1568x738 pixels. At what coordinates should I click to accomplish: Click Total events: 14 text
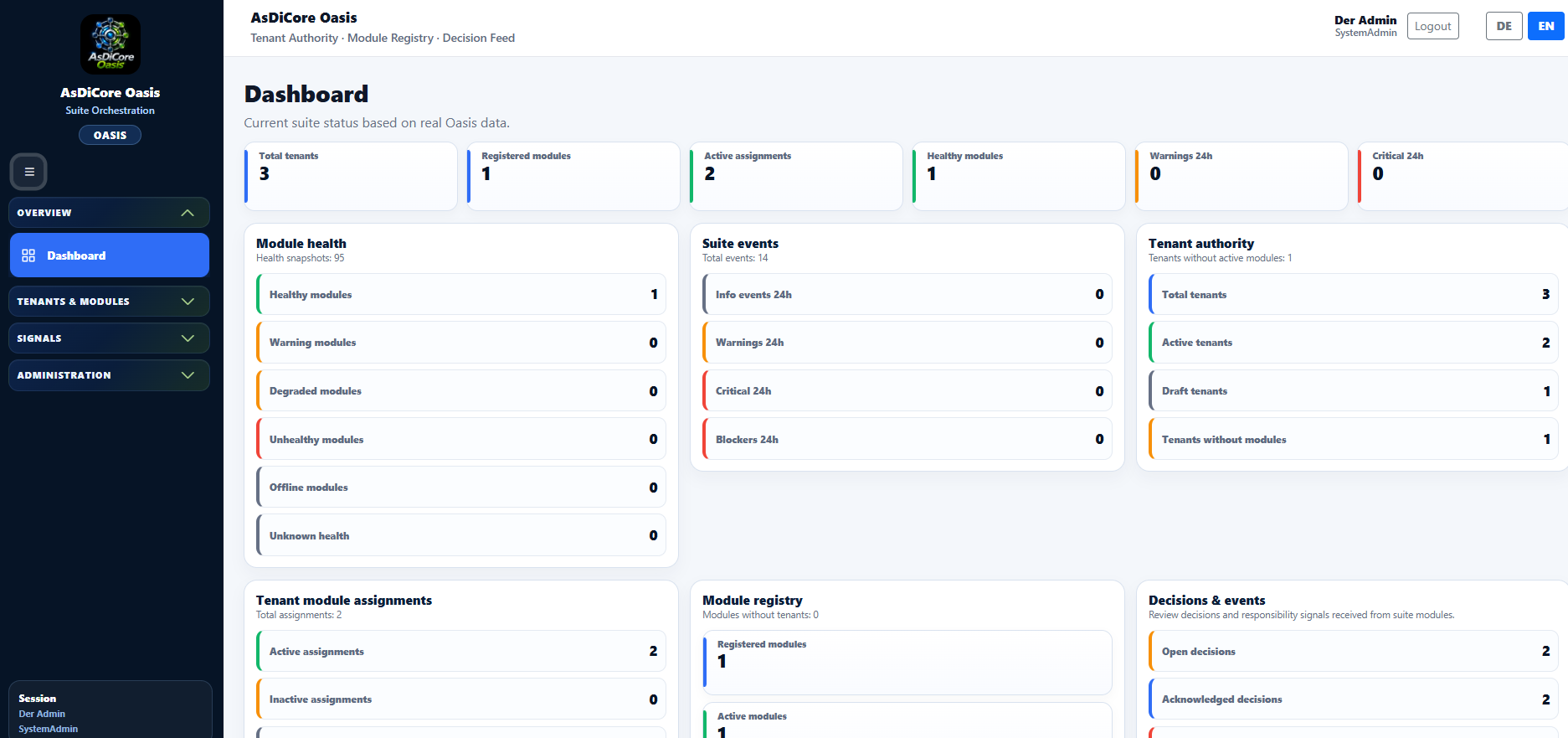(735, 258)
